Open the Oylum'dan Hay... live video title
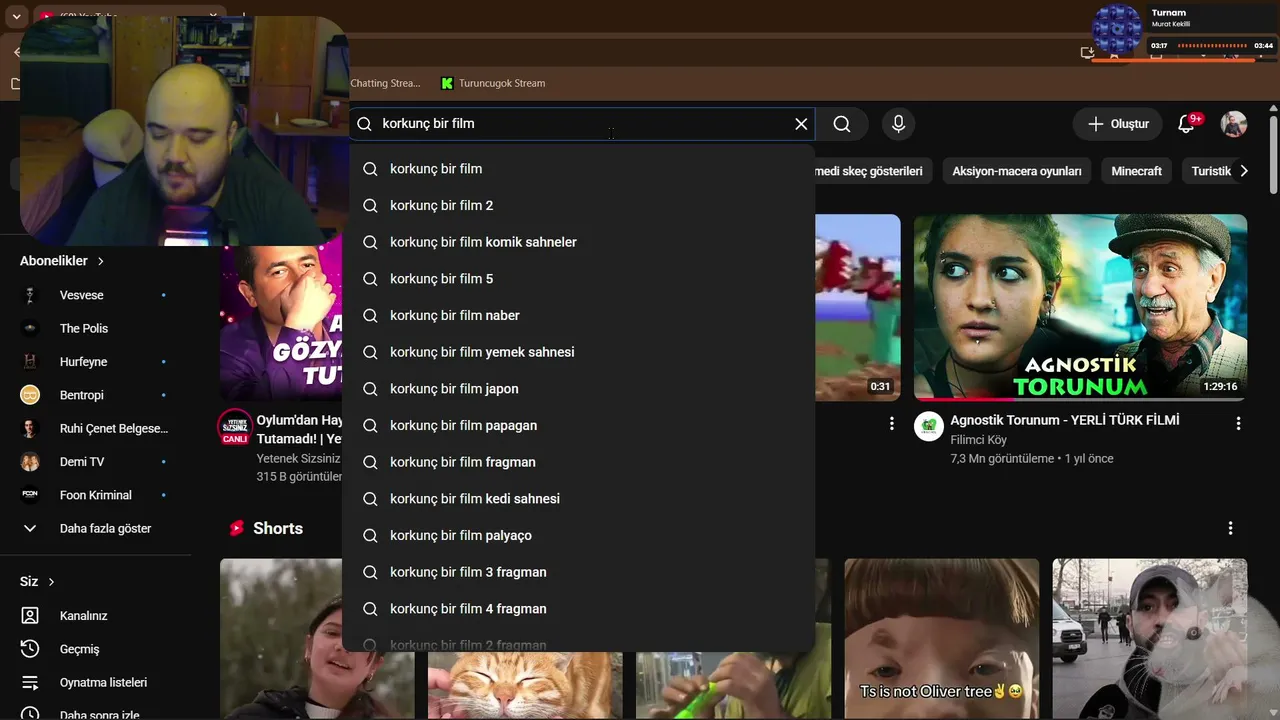1280x720 pixels. pos(299,429)
